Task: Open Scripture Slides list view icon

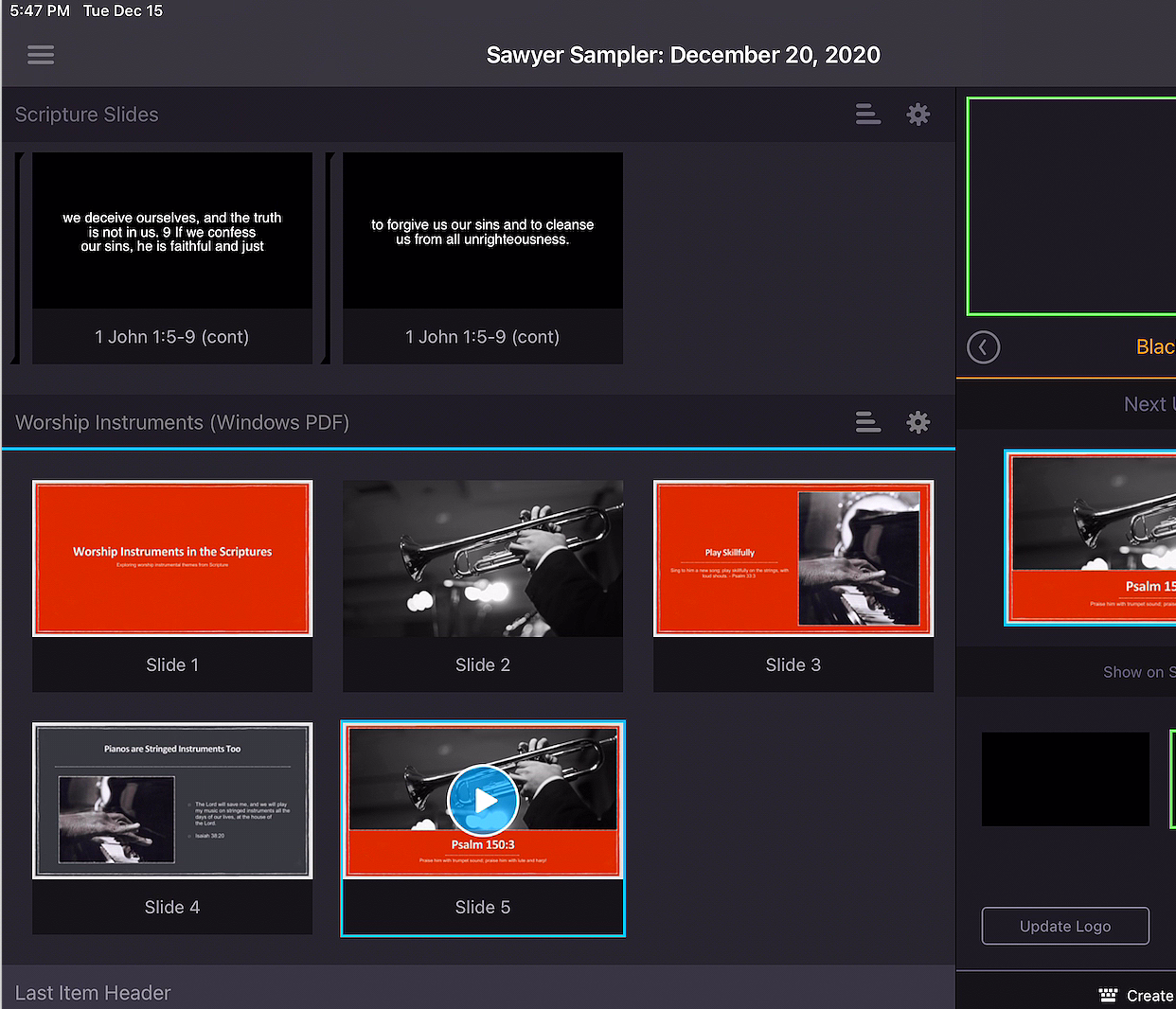Action: (868, 115)
